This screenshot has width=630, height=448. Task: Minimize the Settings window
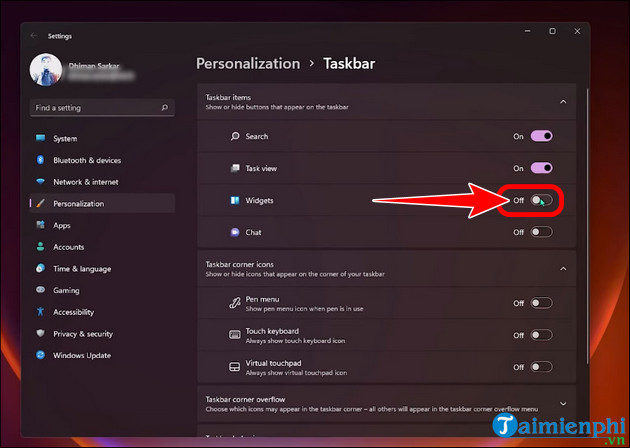tap(528, 31)
